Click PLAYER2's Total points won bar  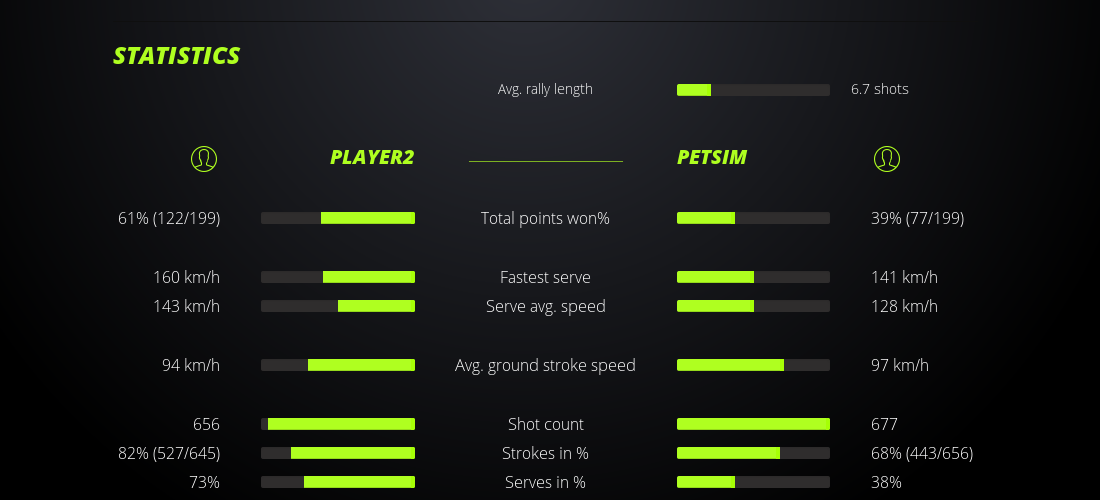tap(338, 218)
